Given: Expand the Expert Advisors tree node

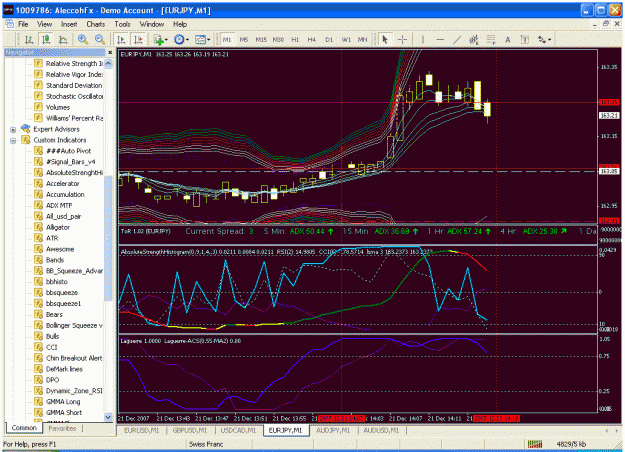Looking at the screenshot, I should click(x=13, y=130).
